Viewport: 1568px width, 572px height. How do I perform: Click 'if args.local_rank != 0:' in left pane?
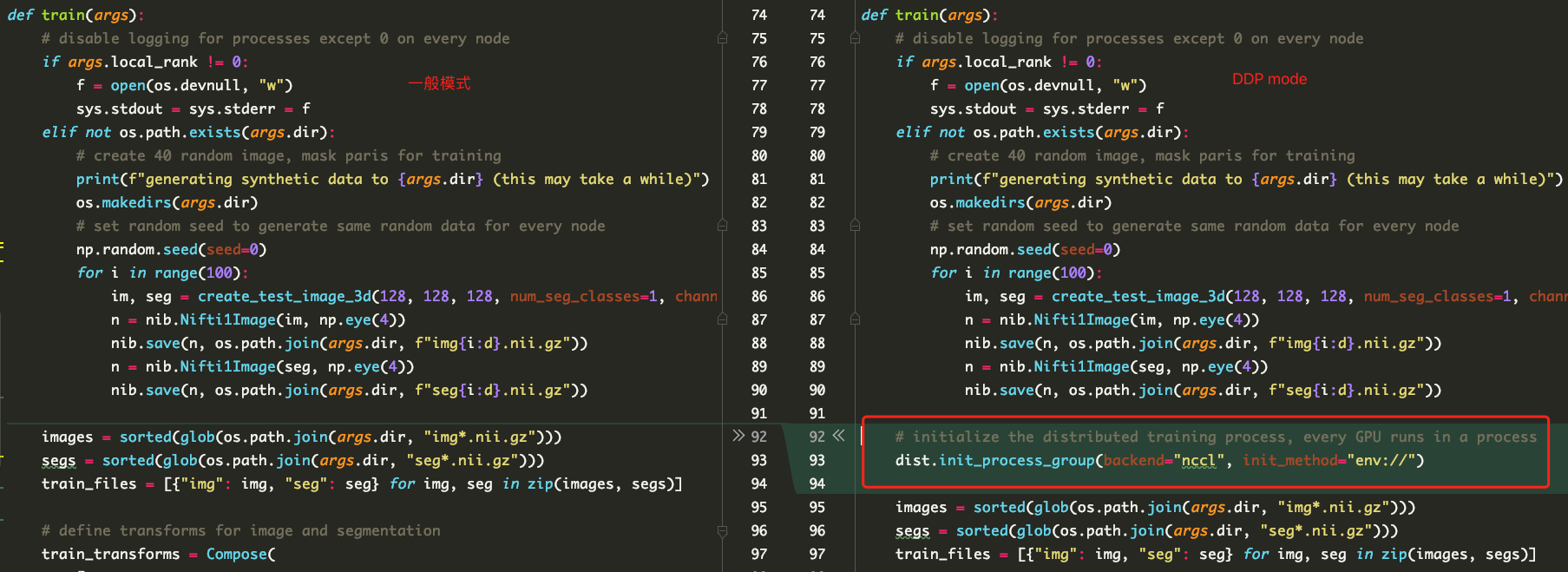coord(145,62)
